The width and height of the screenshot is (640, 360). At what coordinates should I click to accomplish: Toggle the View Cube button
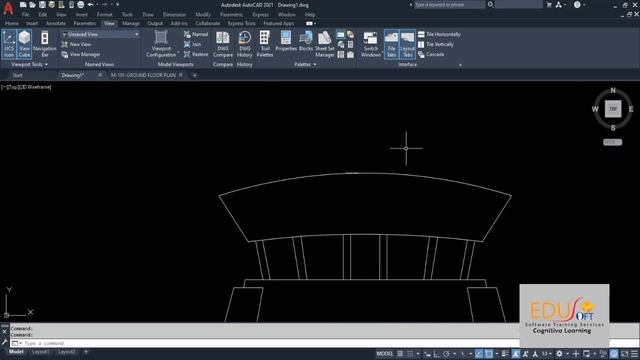(x=24, y=44)
